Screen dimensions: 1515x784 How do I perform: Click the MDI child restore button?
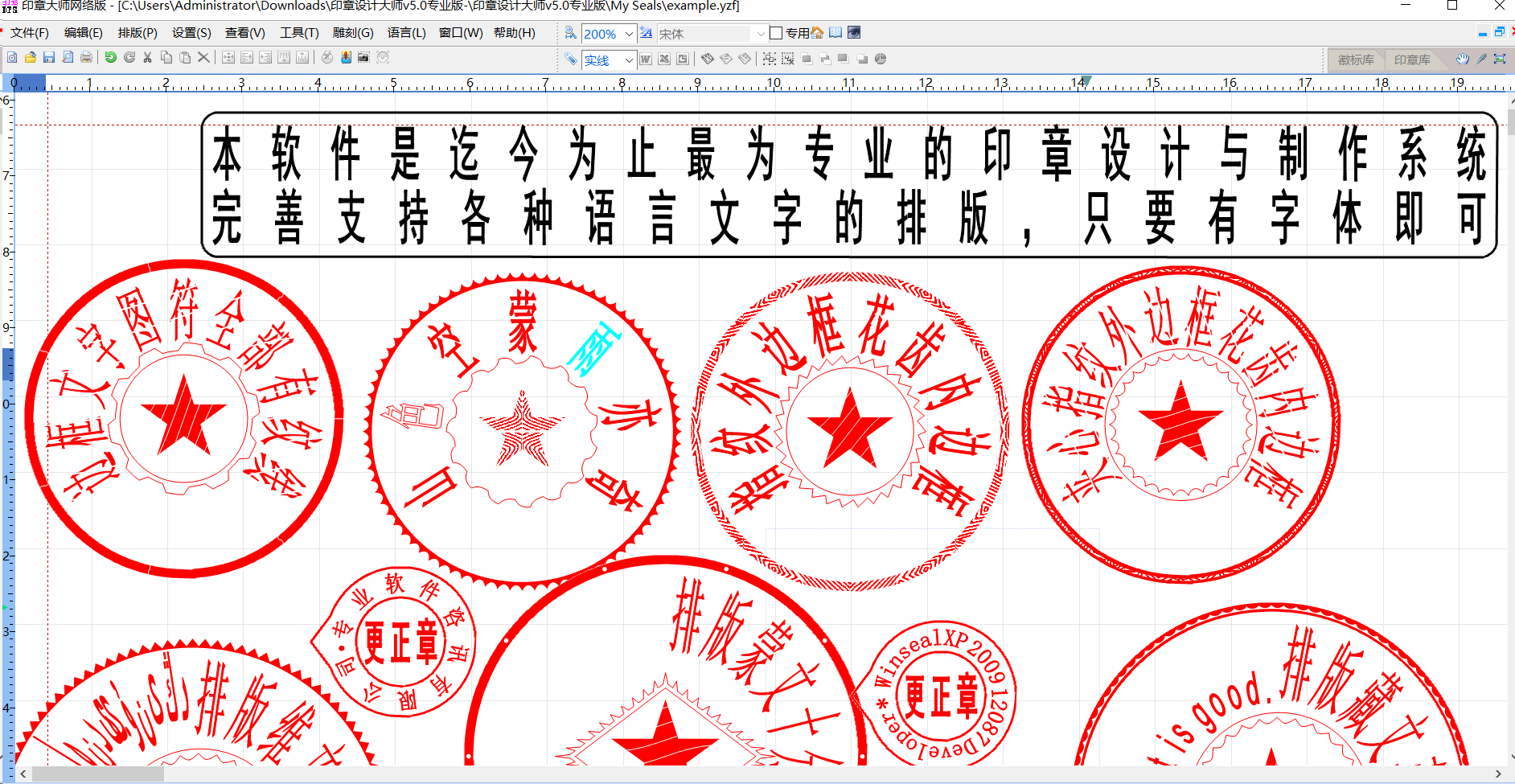pos(1500,33)
